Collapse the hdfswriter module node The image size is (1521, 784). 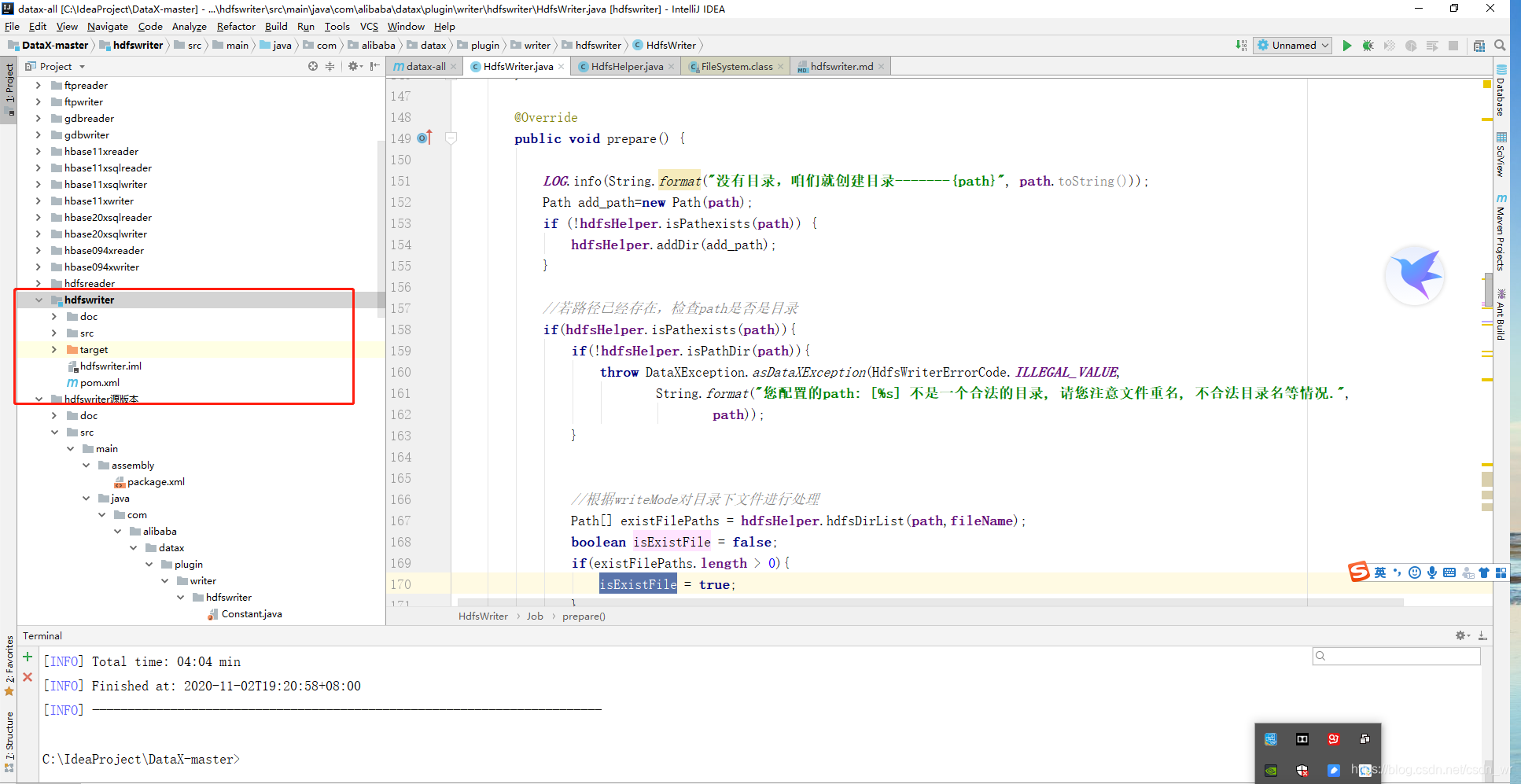(39, 300)
